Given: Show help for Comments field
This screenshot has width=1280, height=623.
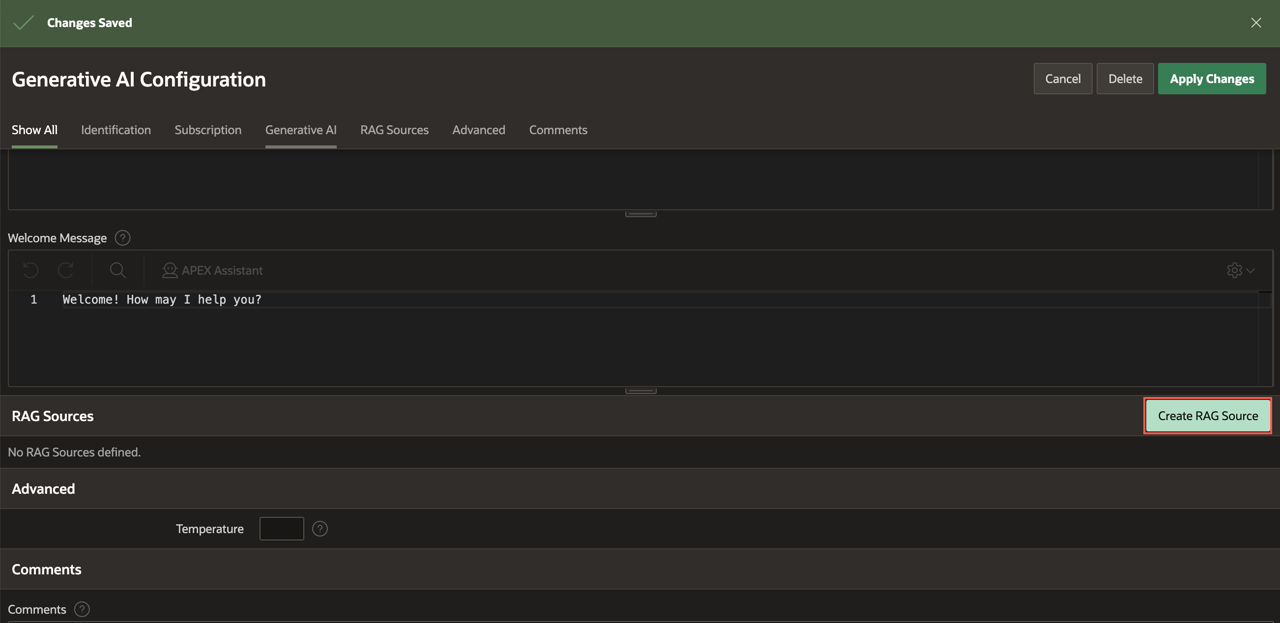Looking at the screenshot, I should [82, 609].
